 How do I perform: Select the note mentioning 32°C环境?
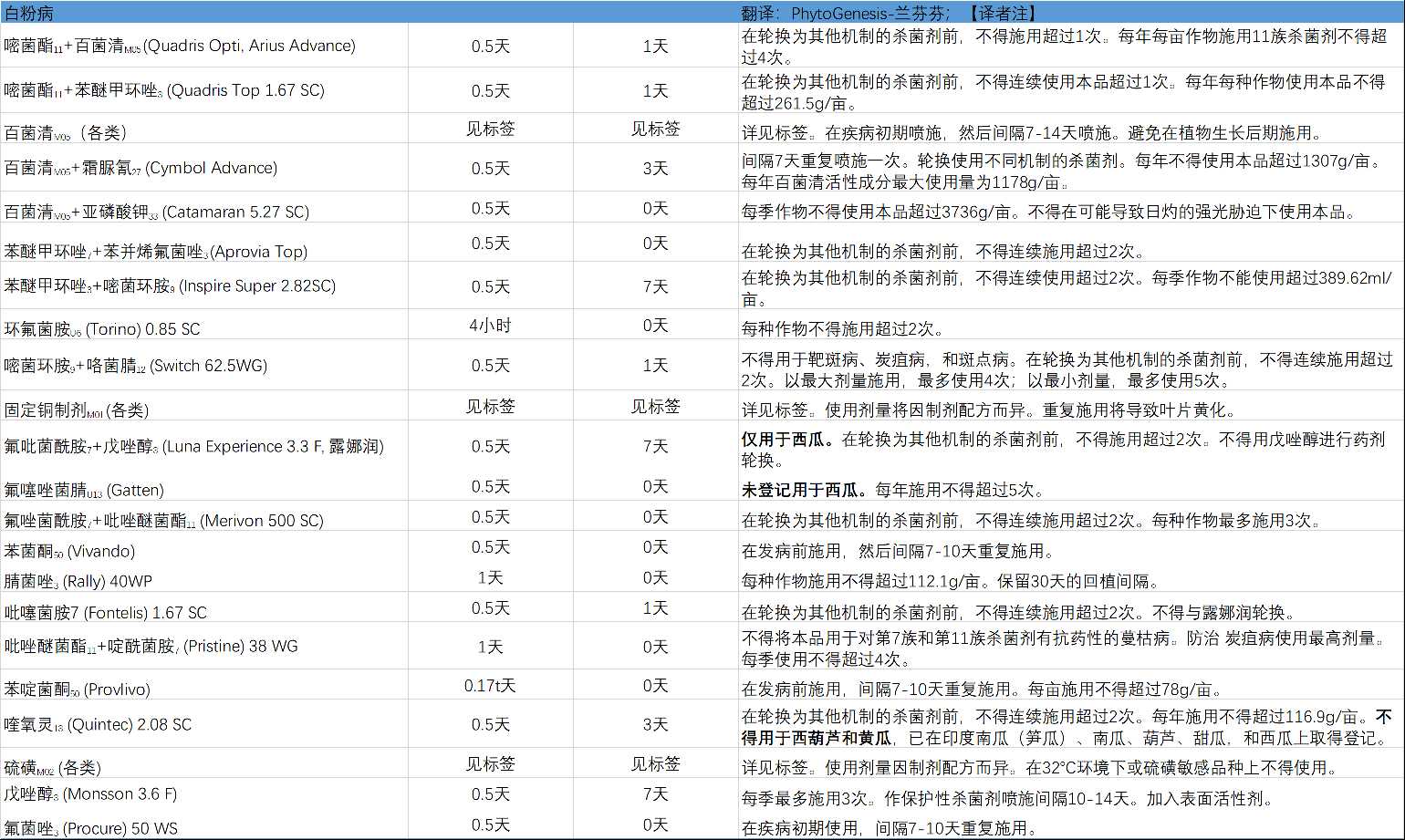tap(1071, 764)
